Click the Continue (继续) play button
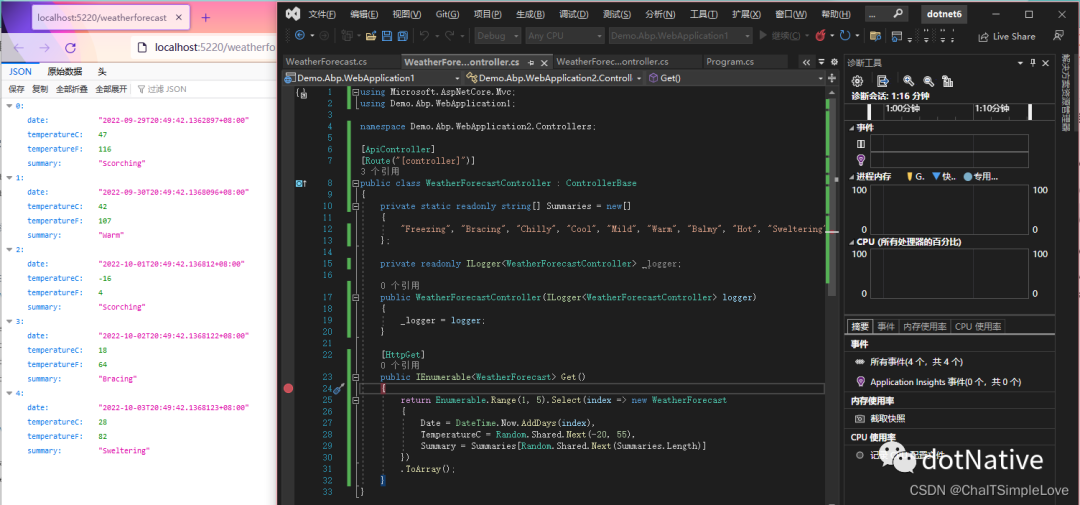Screen dimensions: 1080x505 780,36
